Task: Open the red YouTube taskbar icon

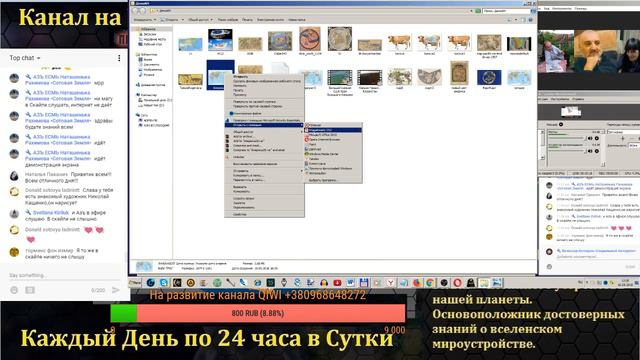Action: [337, 282]
